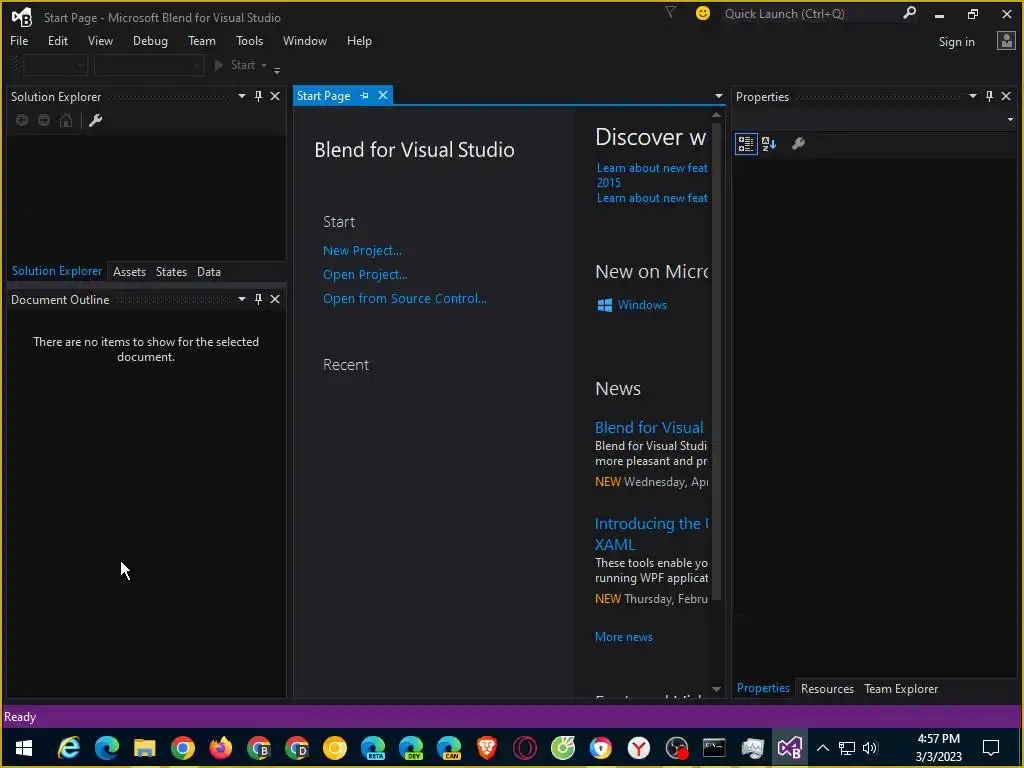Close the Start Page tab
Screen dimensions: 1024x768
pos(383,95)
